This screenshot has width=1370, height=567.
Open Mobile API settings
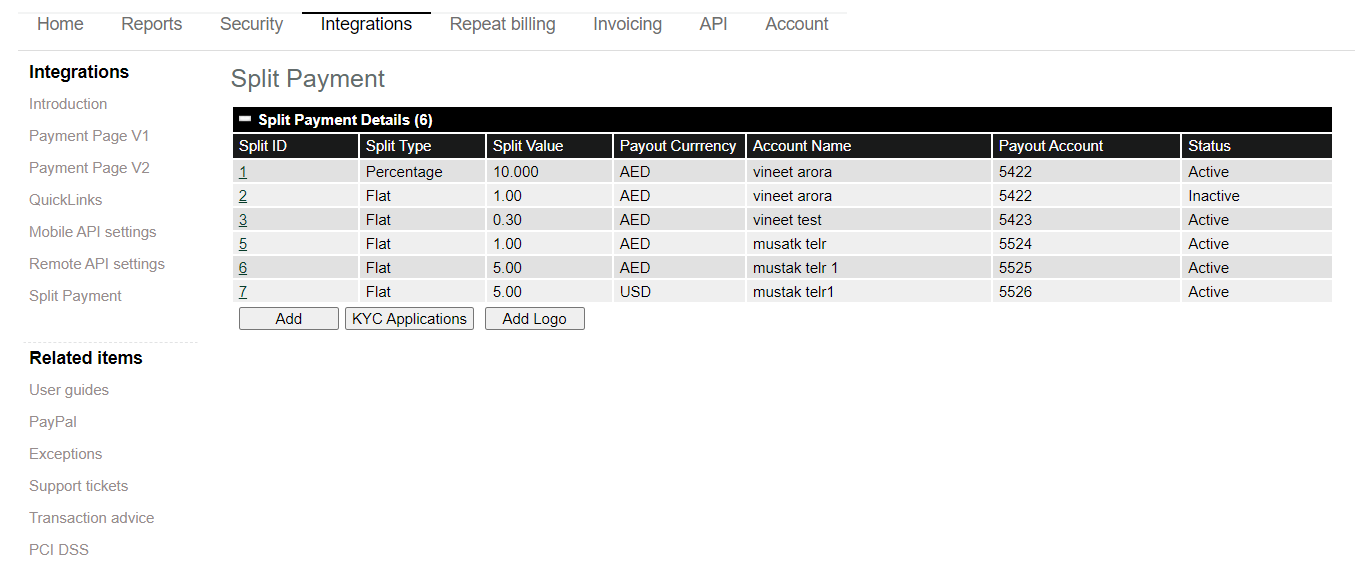click(x=93, y=232)
